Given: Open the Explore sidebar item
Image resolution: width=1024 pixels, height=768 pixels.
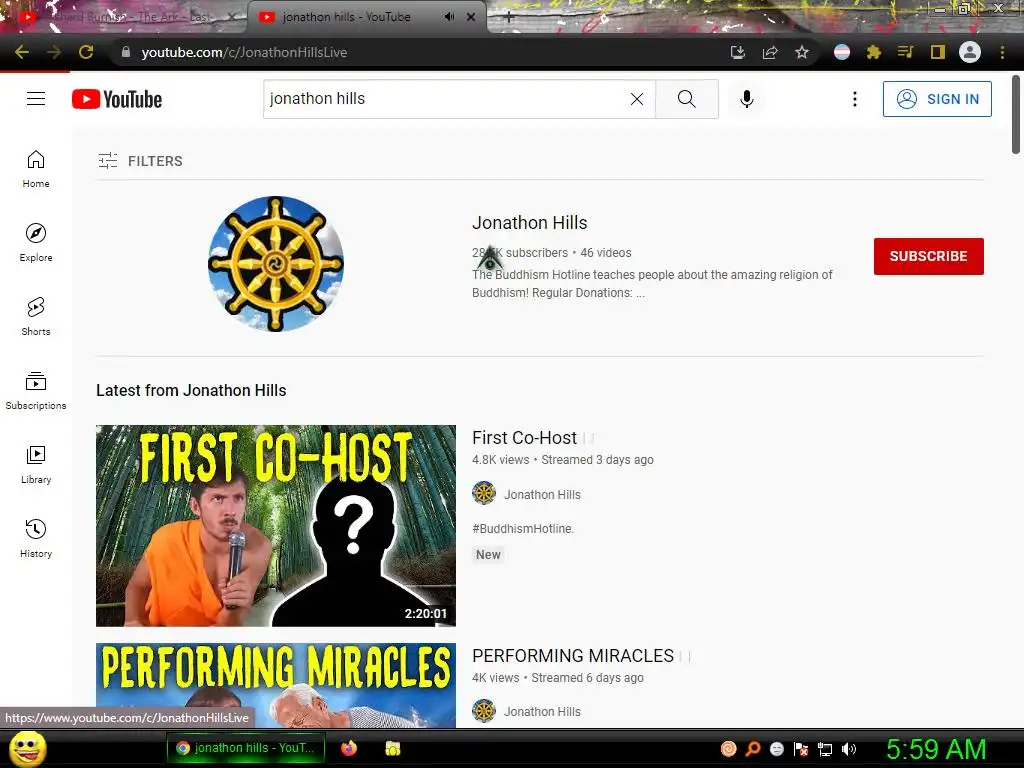Looking at the screenshot, I should 36,243.
